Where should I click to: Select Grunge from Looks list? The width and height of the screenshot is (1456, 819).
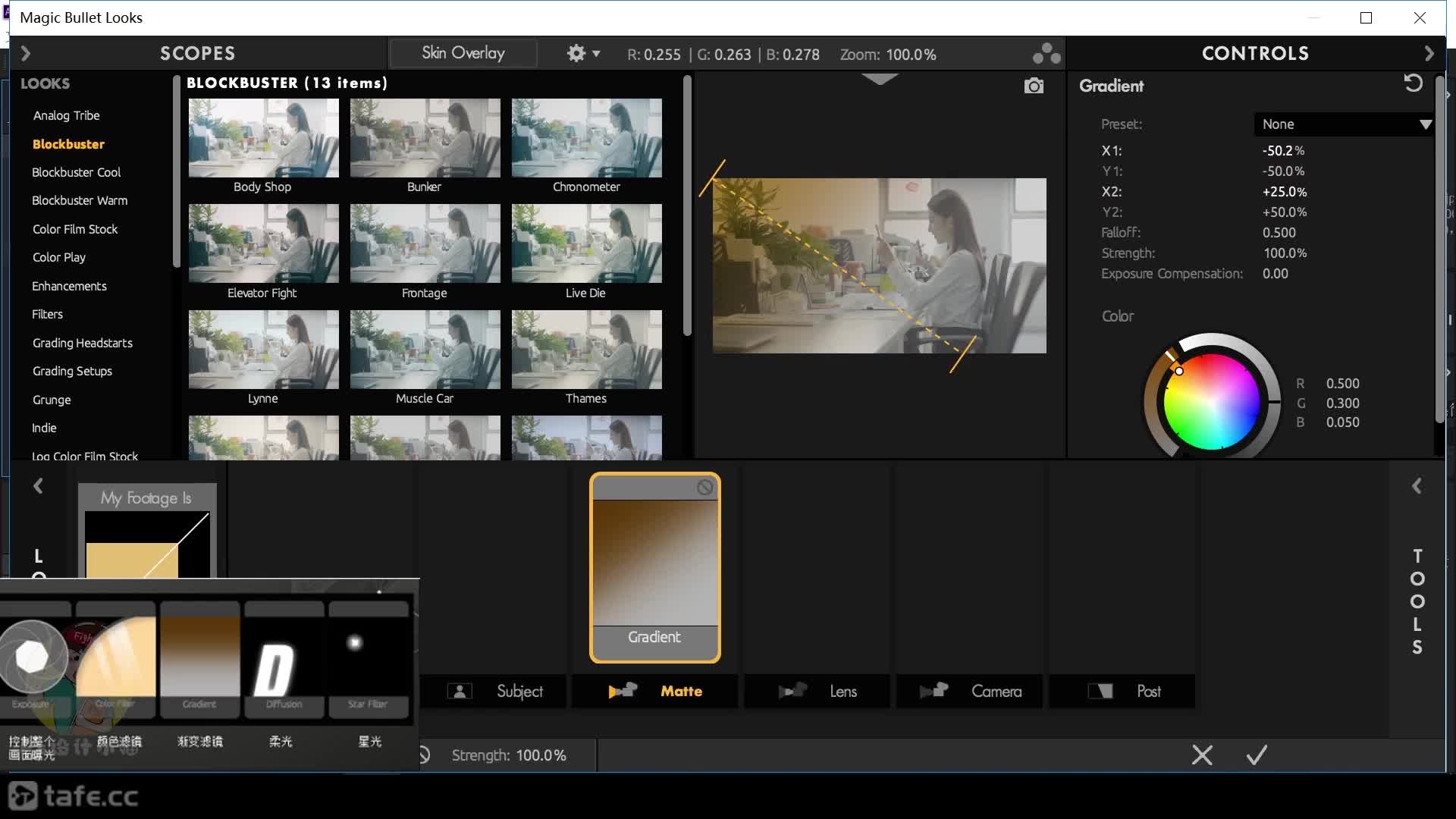point(51,399)
